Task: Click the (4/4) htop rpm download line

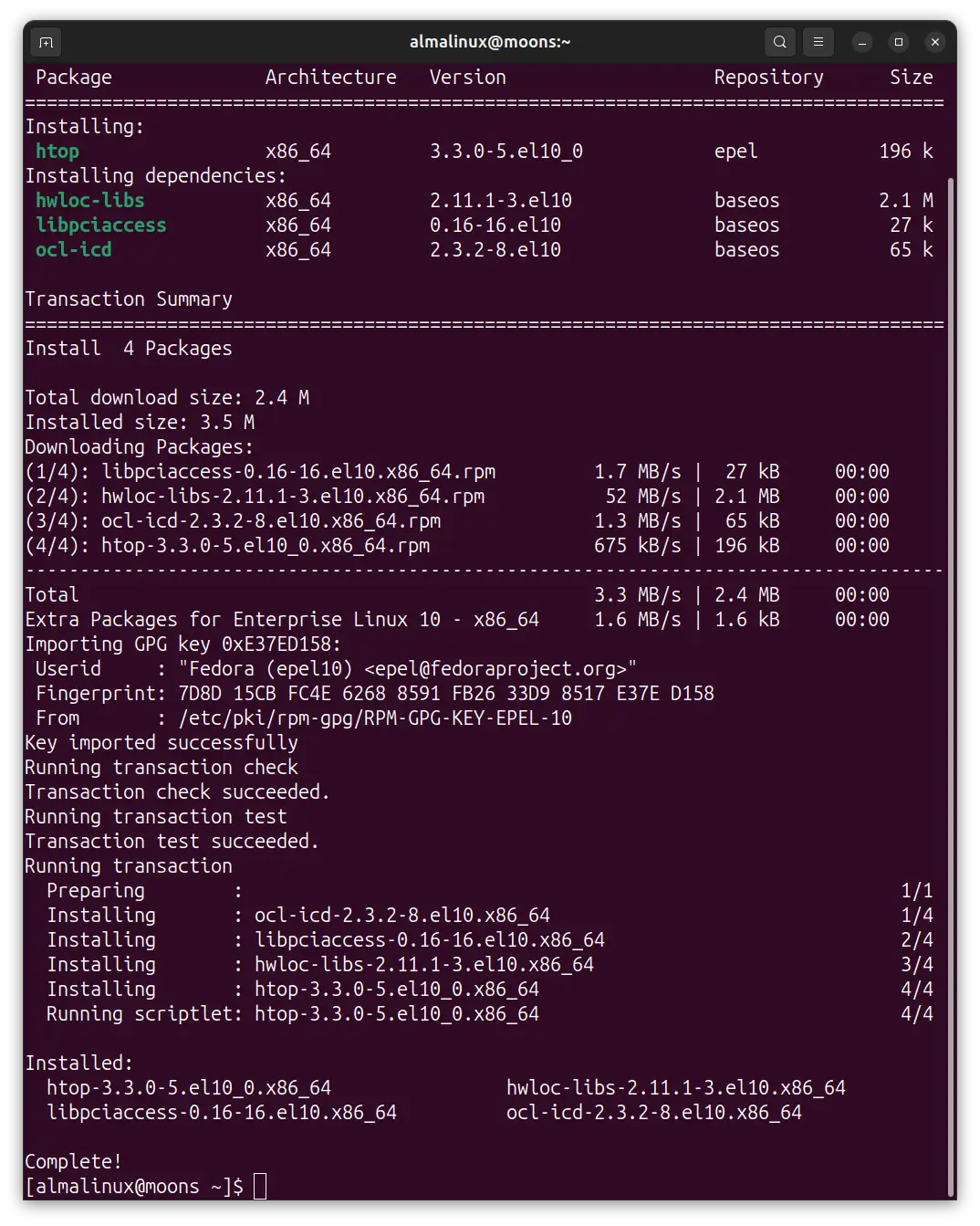Action: 457,546
